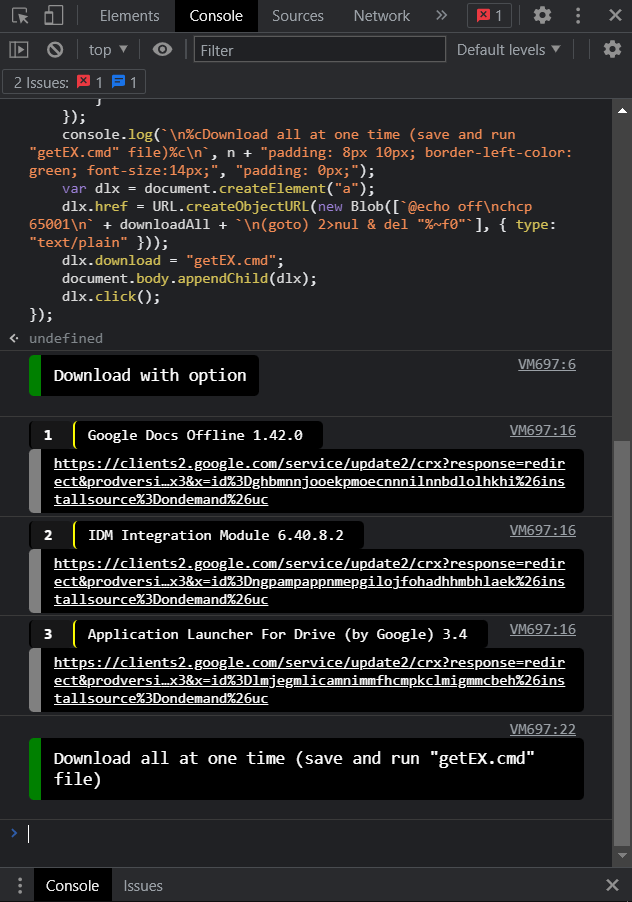Image resolution: width=632 pixels, height=902 pixels.
Task: Open the Network panel
Action: [381, 16]
